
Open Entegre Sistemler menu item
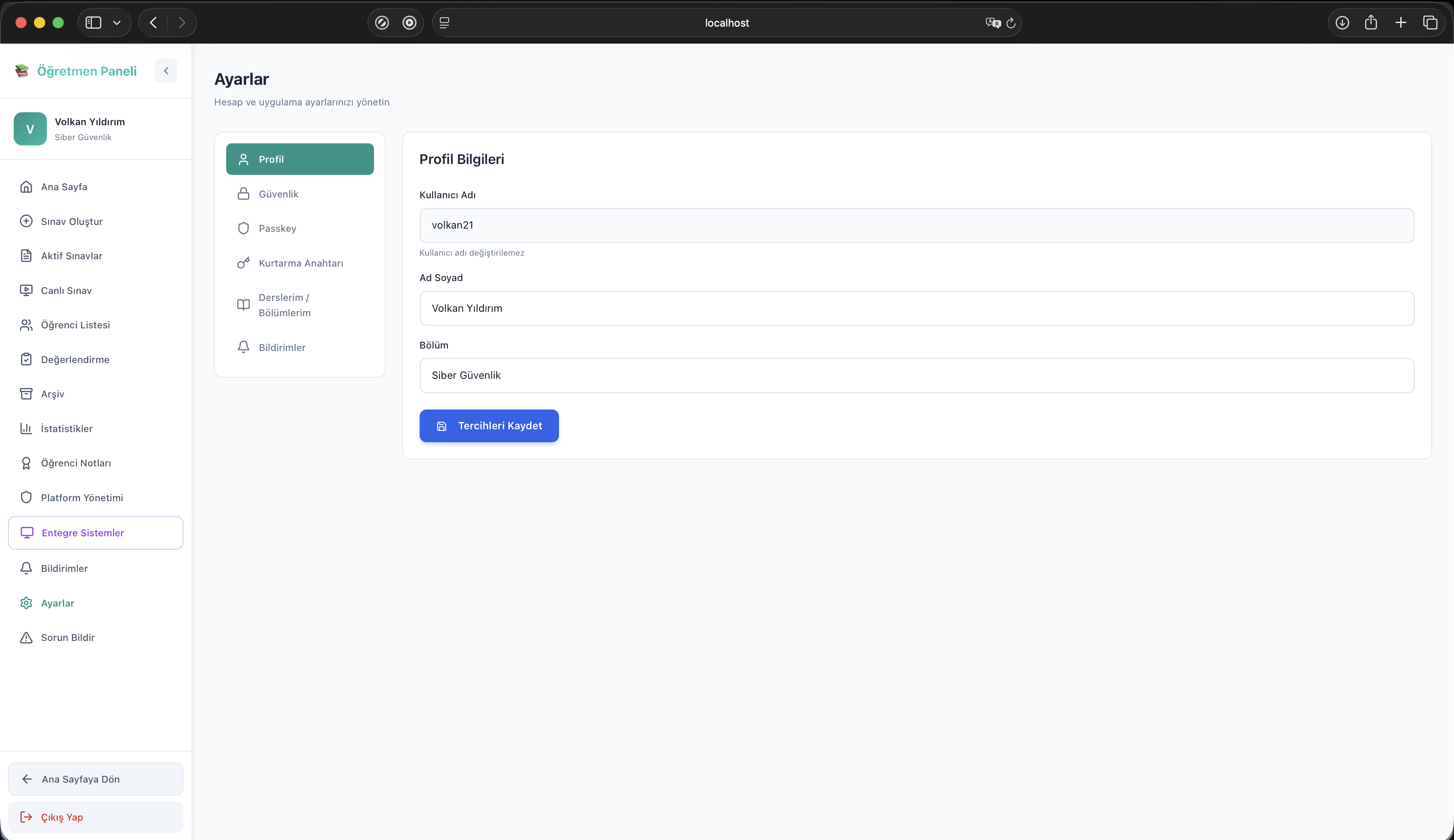tap(96, 533)
